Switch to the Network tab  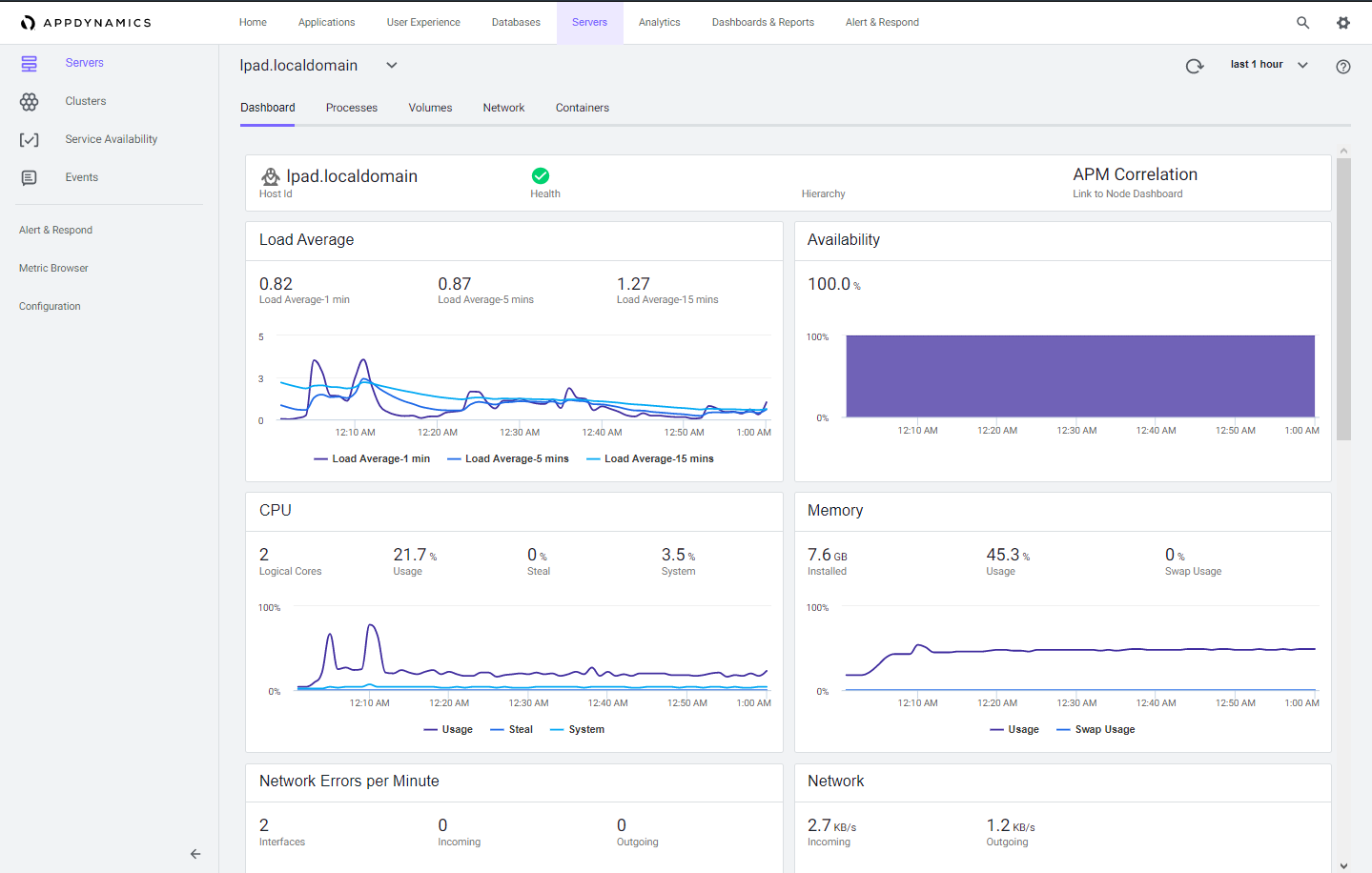pyautogui.click(x=503, y=108)
